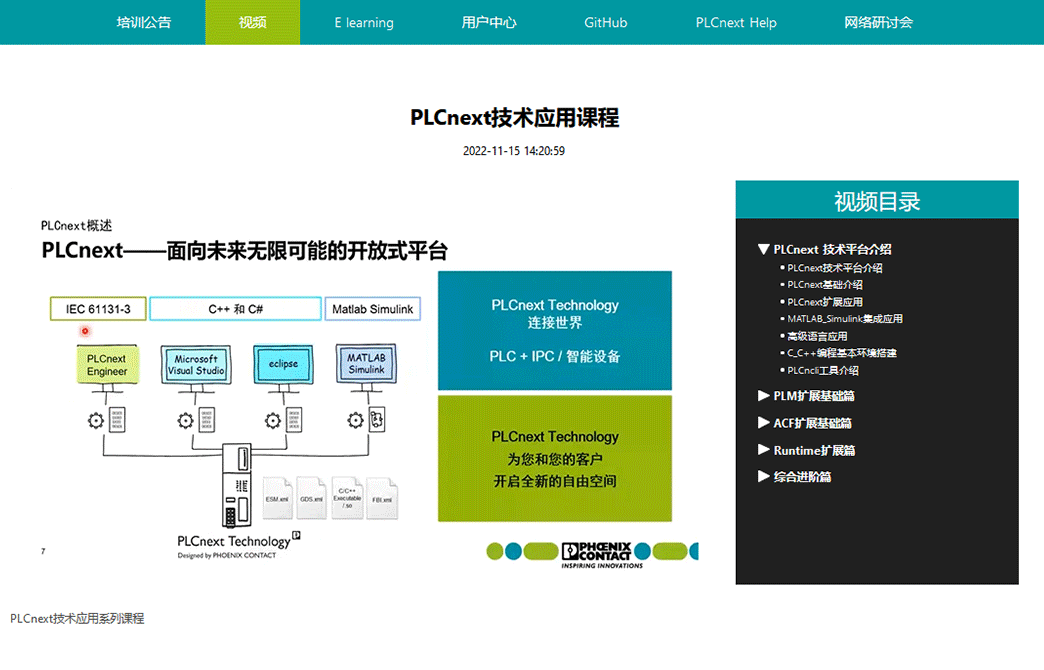This screenshot has width=1044, height=670.
Task: Expand the ACF扩展基础篇 section
Action: (x=812, y=423)
